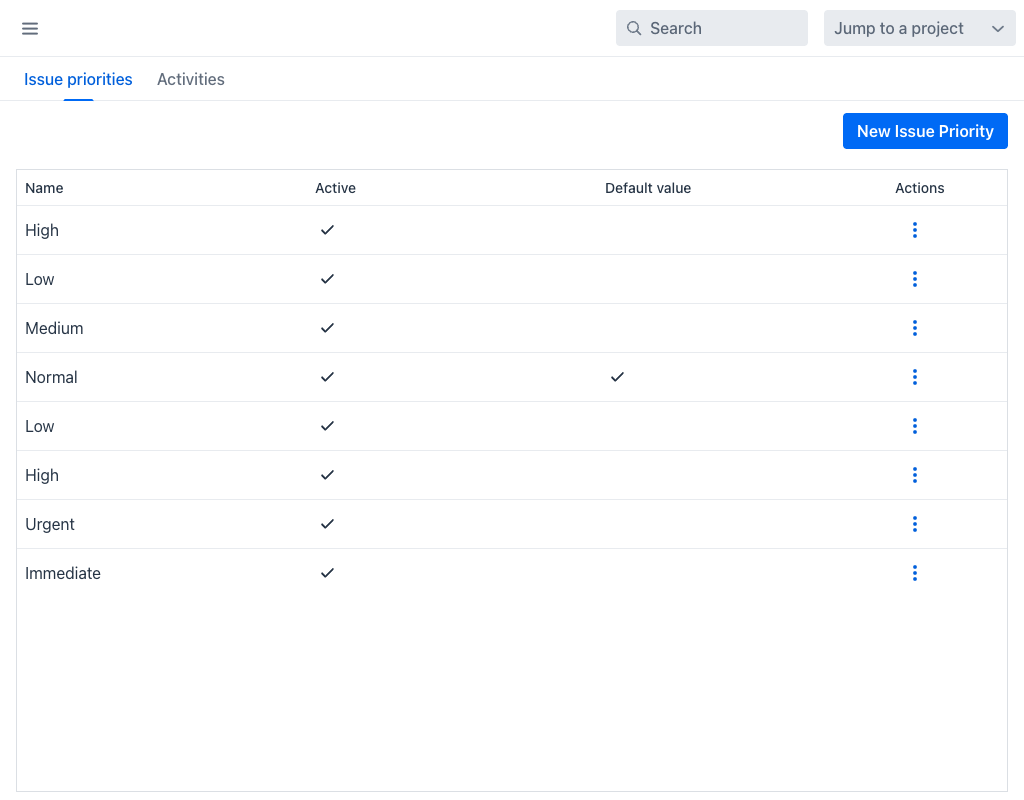Click Default value checkmark for Normal
This screenshot has width=1024, height=800.
tap(617, 377)
